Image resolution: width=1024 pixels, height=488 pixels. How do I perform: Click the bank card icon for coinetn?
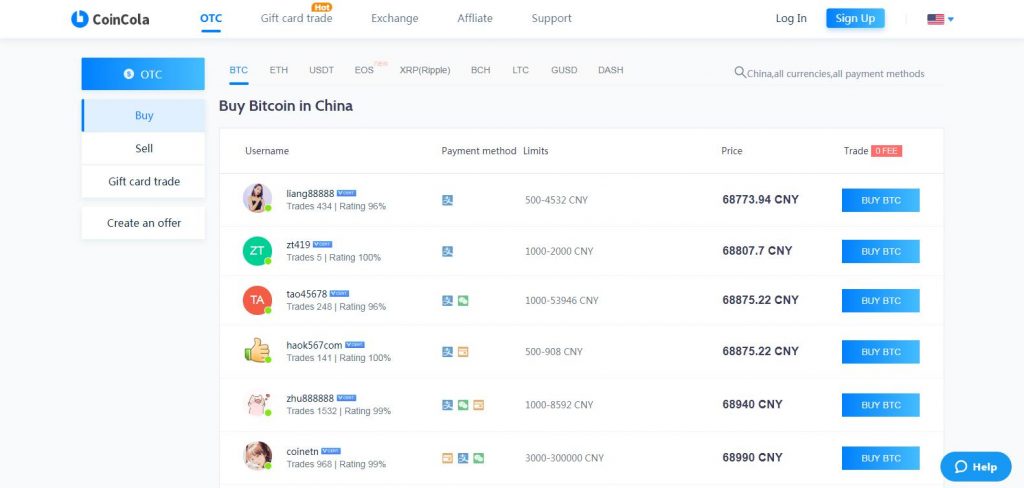(447, 458)
